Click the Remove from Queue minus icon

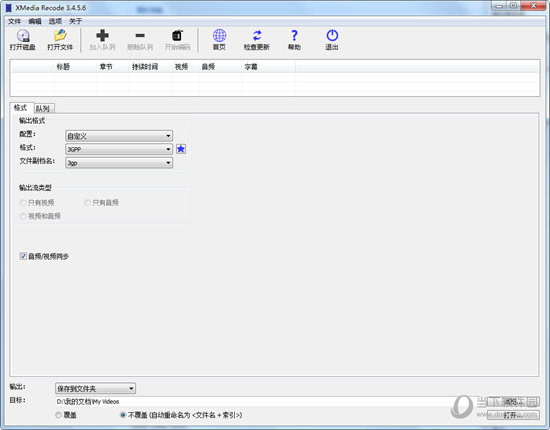[x=140, y=36]
